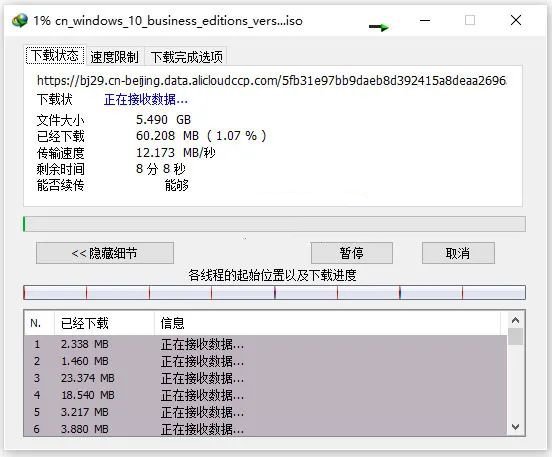Select thread row 1 with 2.338 MB
552x457 pixels.
[x=265, y=344]
